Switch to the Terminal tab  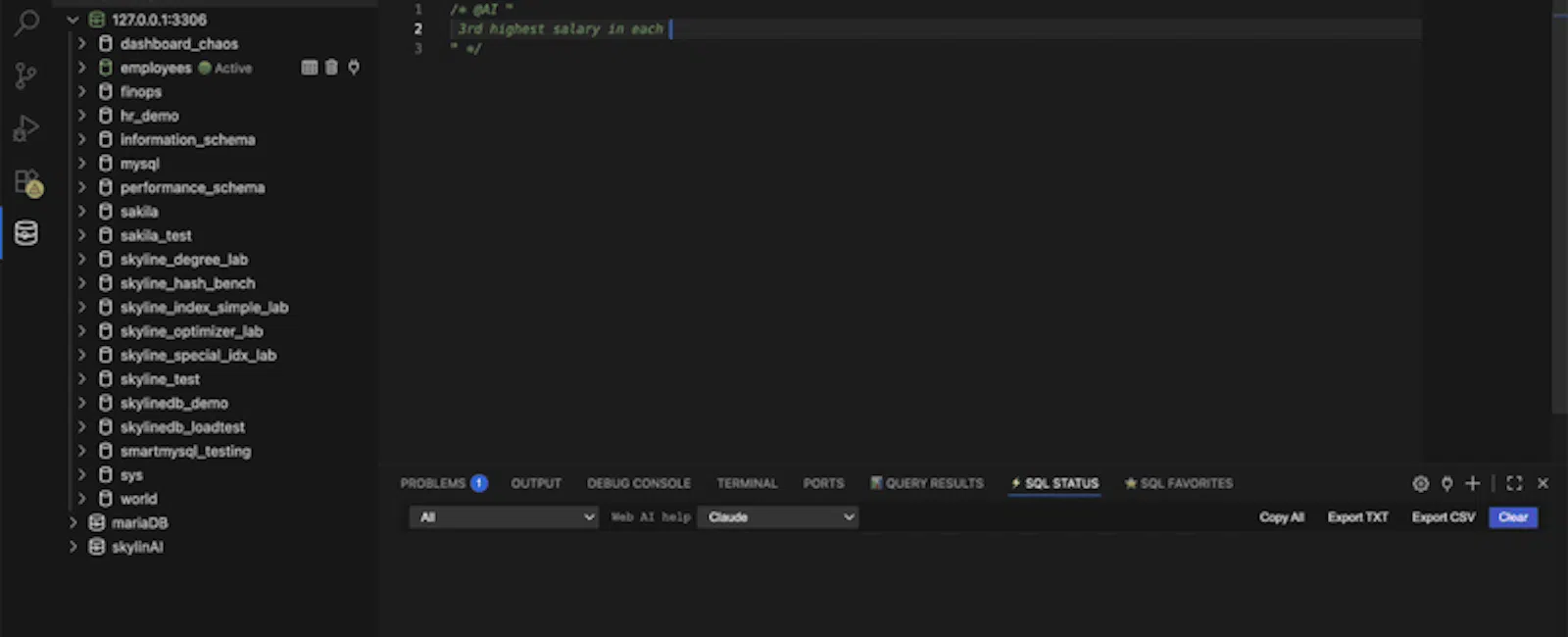coord(747,483)
